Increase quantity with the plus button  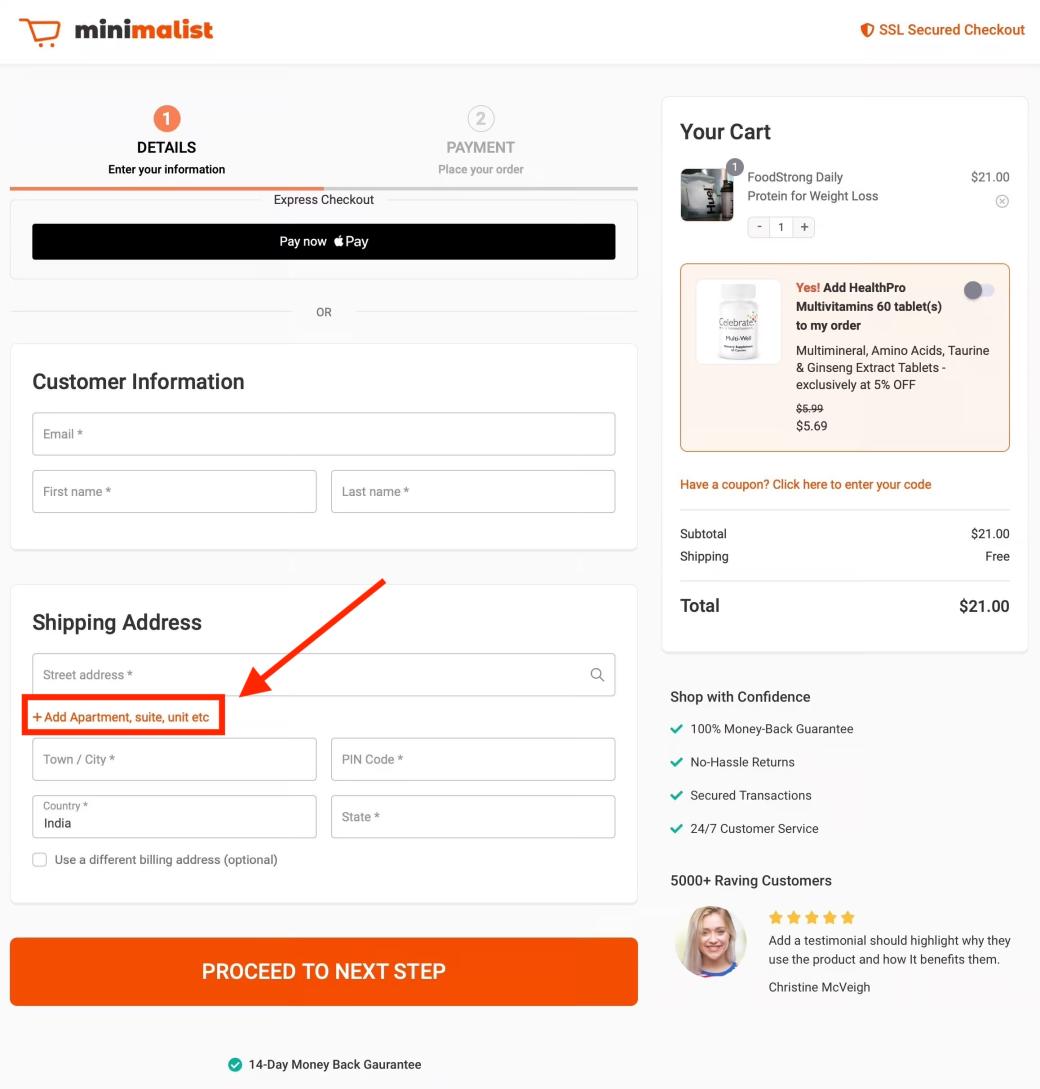(x=805, y=227)
